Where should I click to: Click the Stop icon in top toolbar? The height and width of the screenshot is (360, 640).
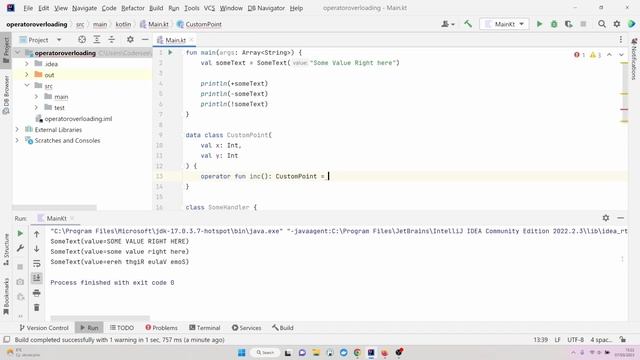point(583,24)
